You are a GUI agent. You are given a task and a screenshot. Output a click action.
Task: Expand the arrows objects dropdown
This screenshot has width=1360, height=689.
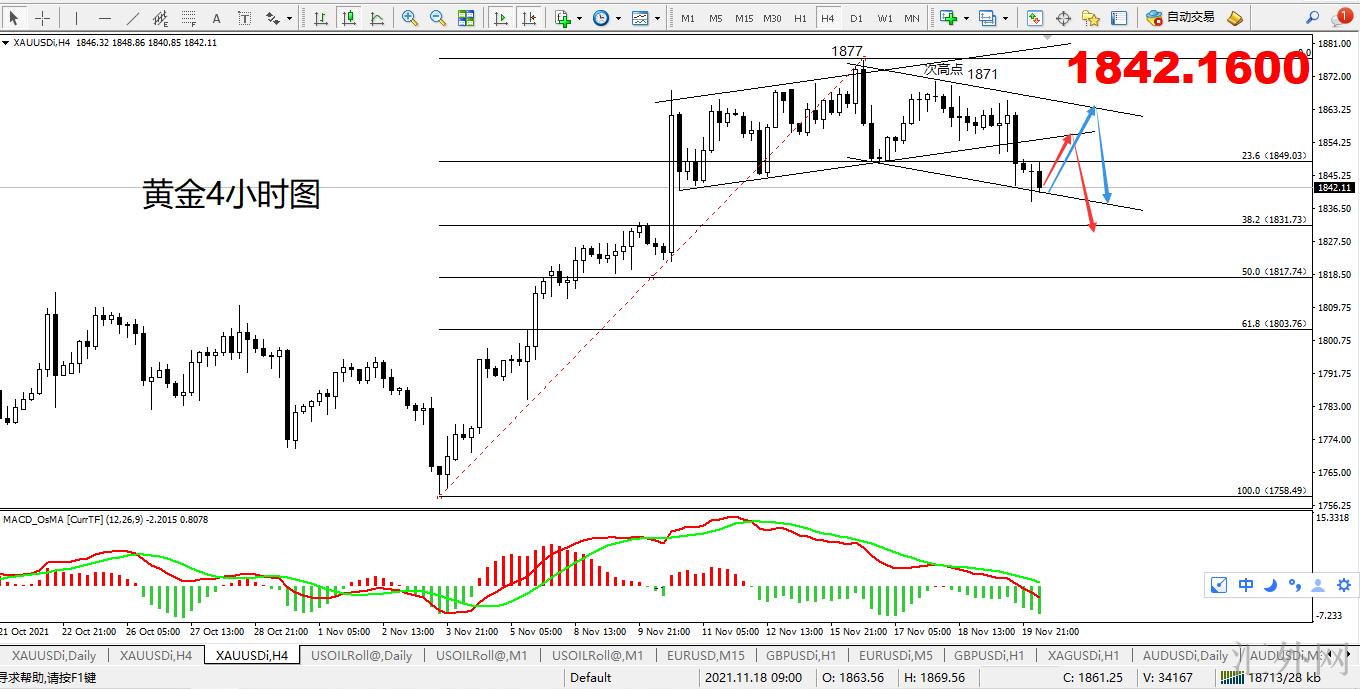(290, 18)
